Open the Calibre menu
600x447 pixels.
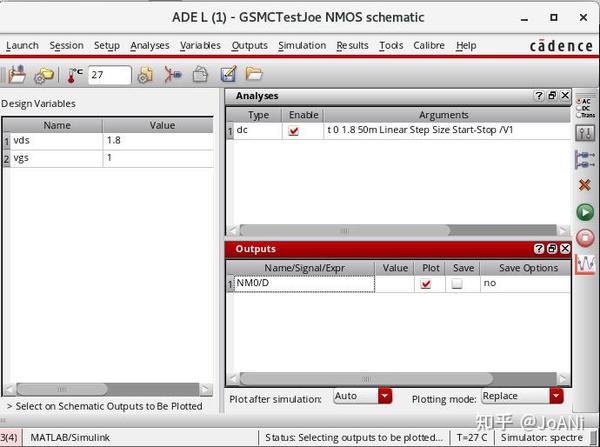tap(429, 46)
